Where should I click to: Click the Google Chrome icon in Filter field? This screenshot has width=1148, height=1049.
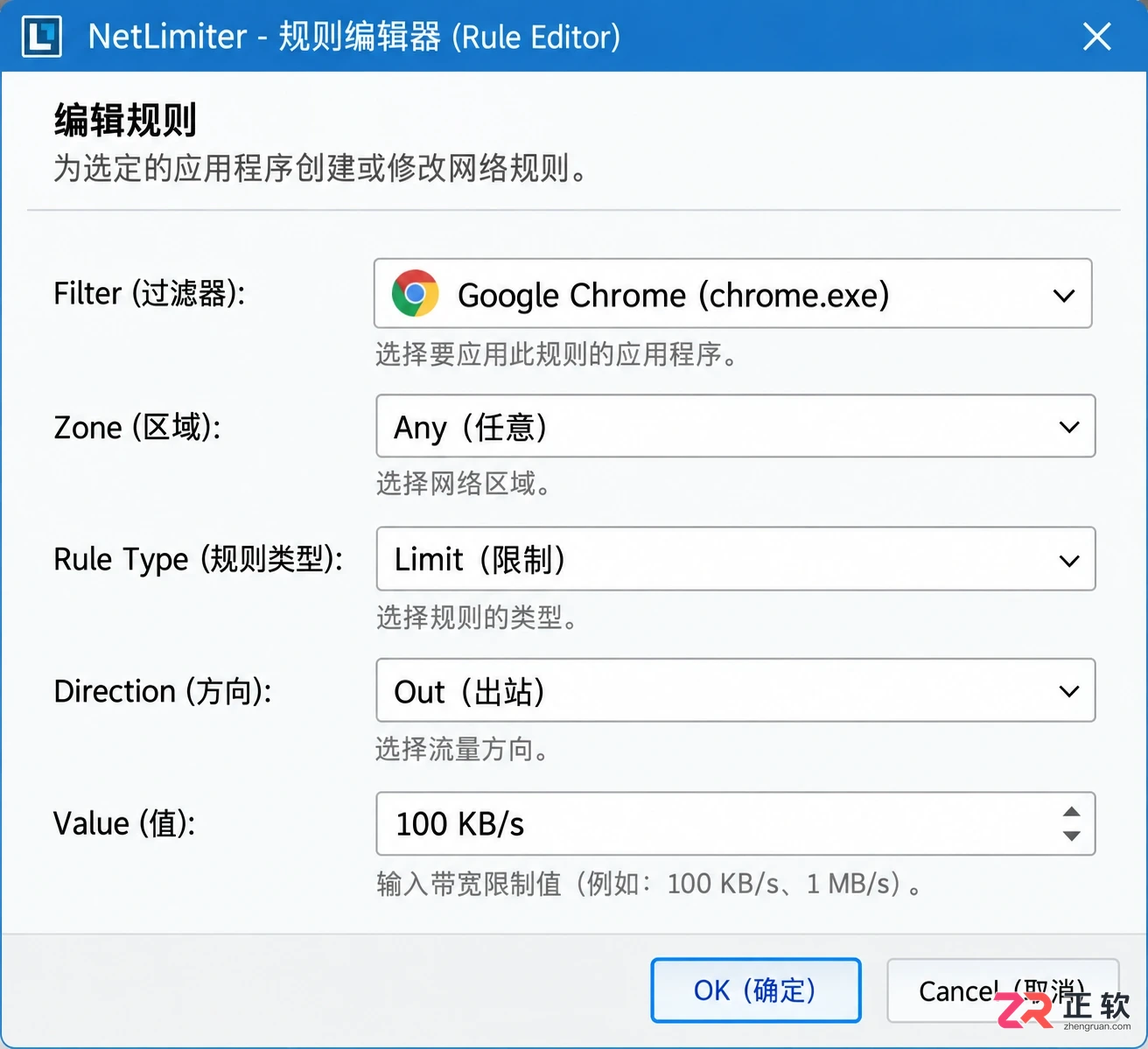(415, 294)
